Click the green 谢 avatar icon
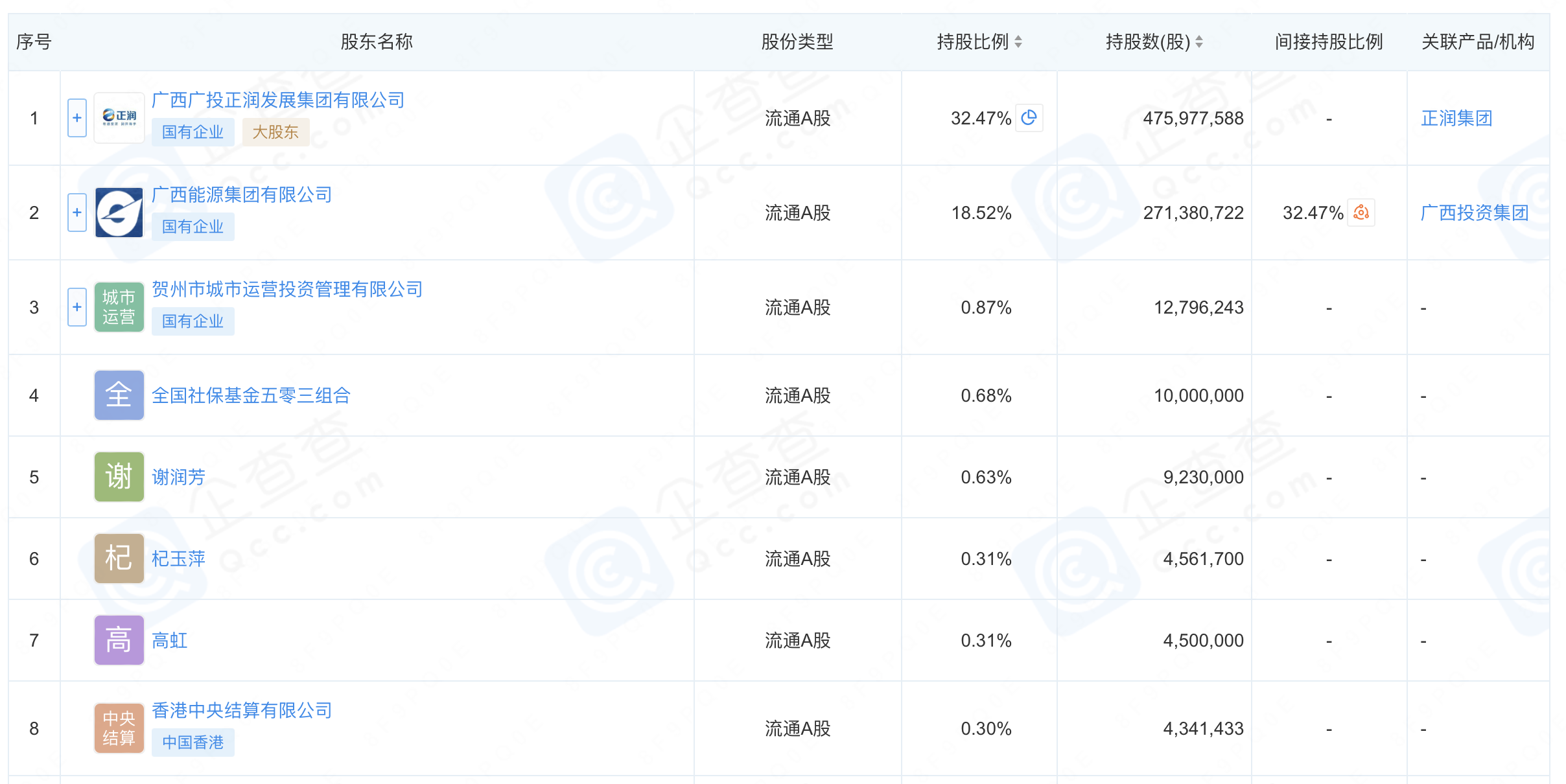 tap(119, 477)
